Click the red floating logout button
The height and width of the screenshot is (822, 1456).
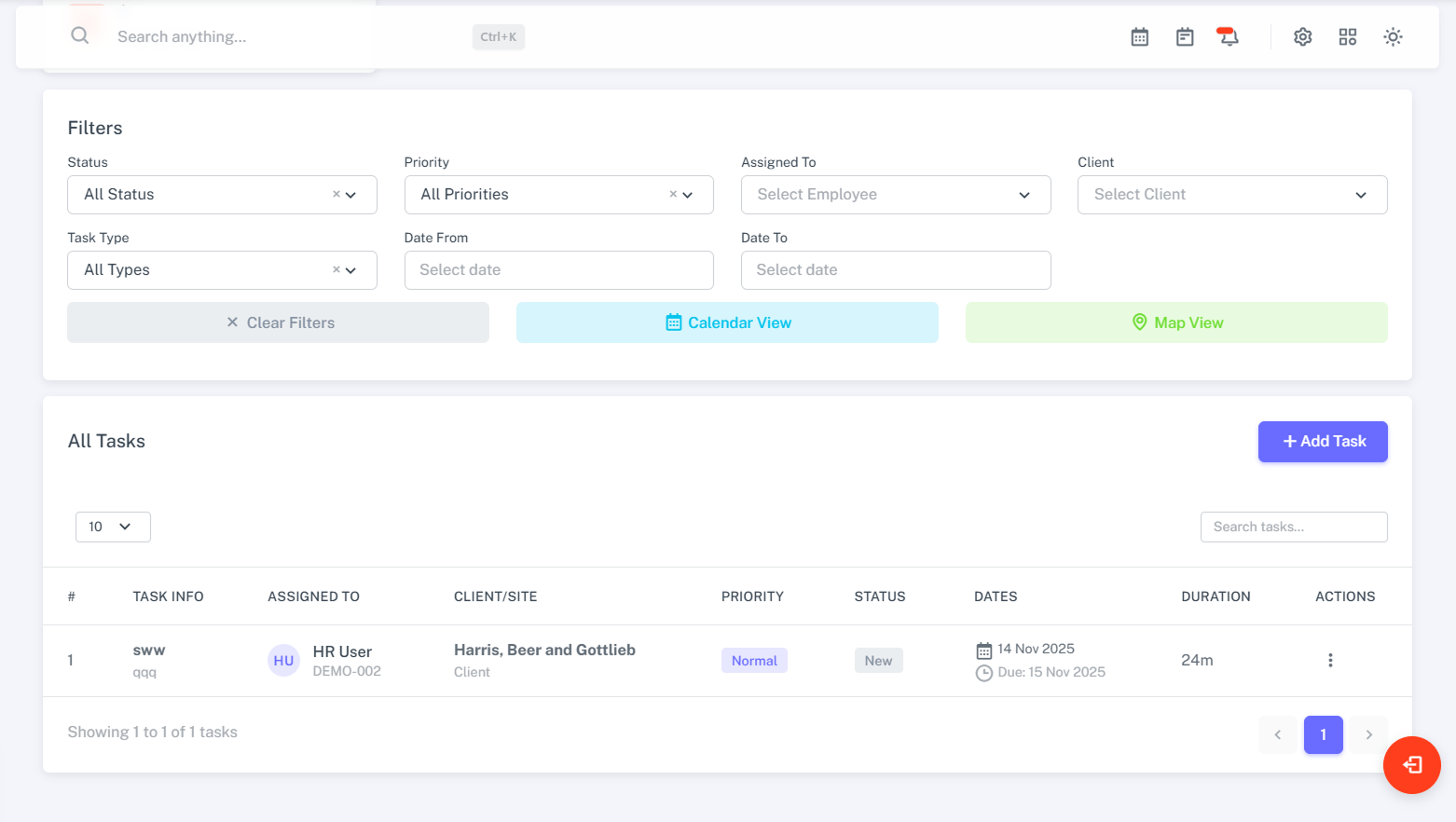1411,765
